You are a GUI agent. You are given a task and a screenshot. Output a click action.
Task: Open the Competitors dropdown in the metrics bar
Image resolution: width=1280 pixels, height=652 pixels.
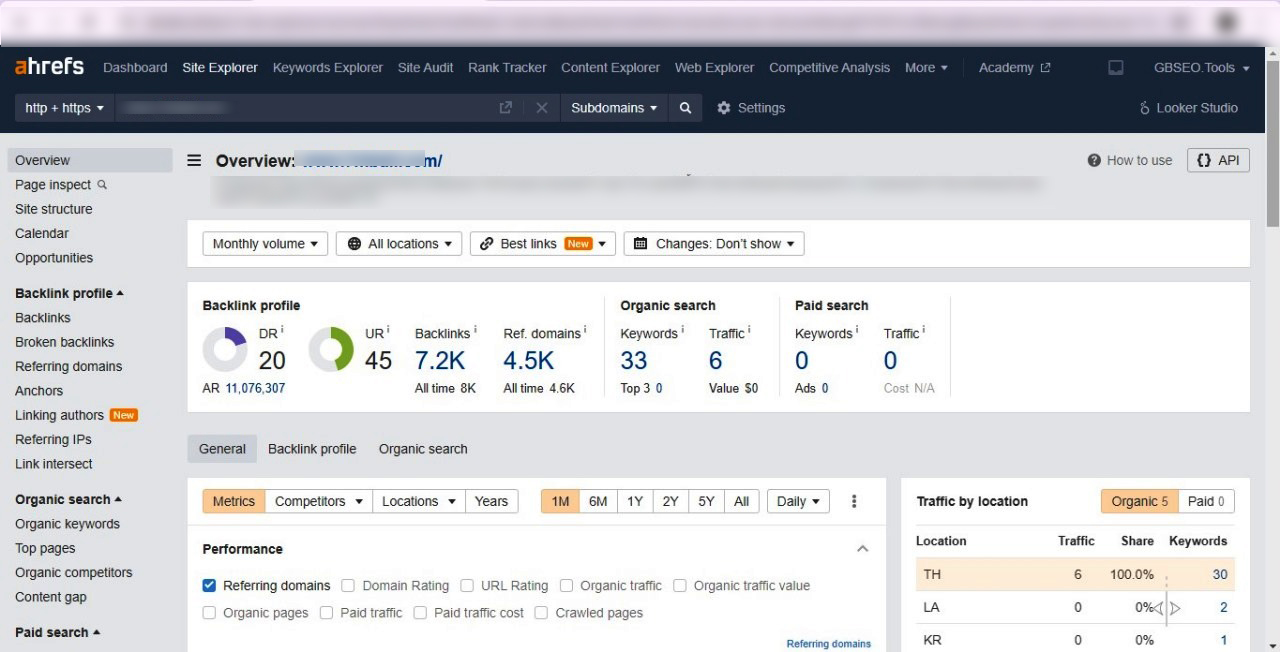coord(318,501)
